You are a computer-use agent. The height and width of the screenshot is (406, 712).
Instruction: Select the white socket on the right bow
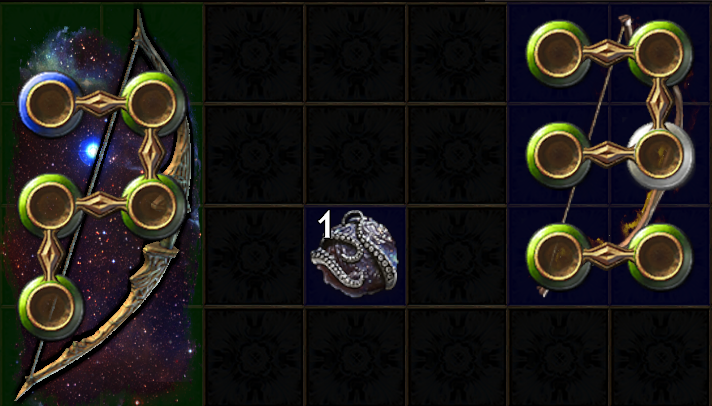coord(660,155)
